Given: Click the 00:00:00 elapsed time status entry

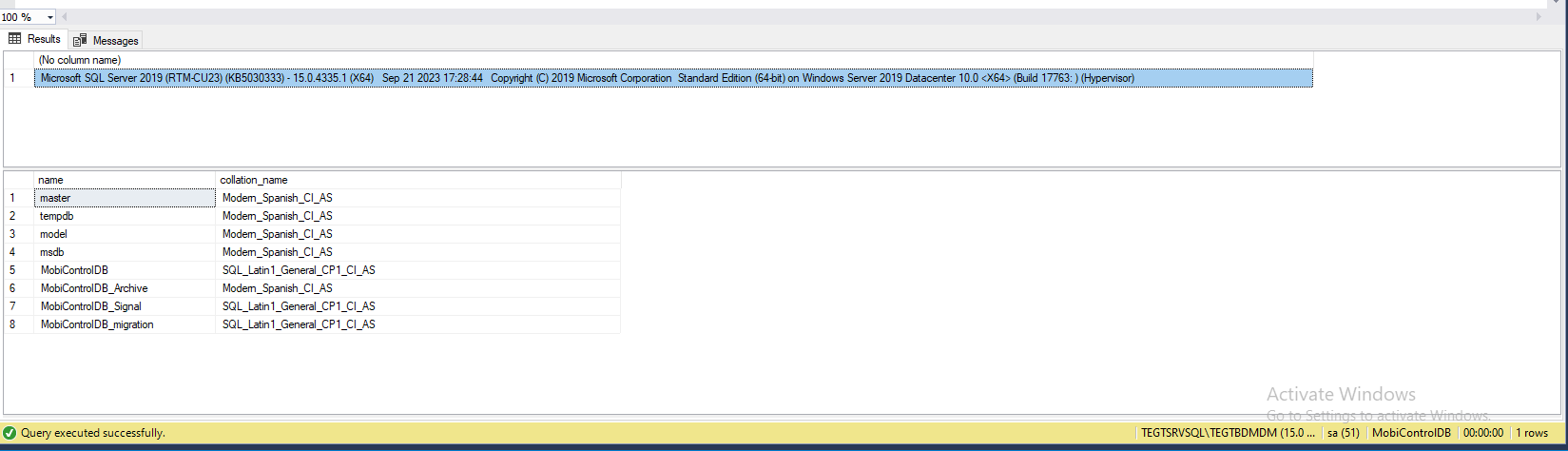Looking at the screenshot, I should pyautogui.click(x=1483, y=433).
